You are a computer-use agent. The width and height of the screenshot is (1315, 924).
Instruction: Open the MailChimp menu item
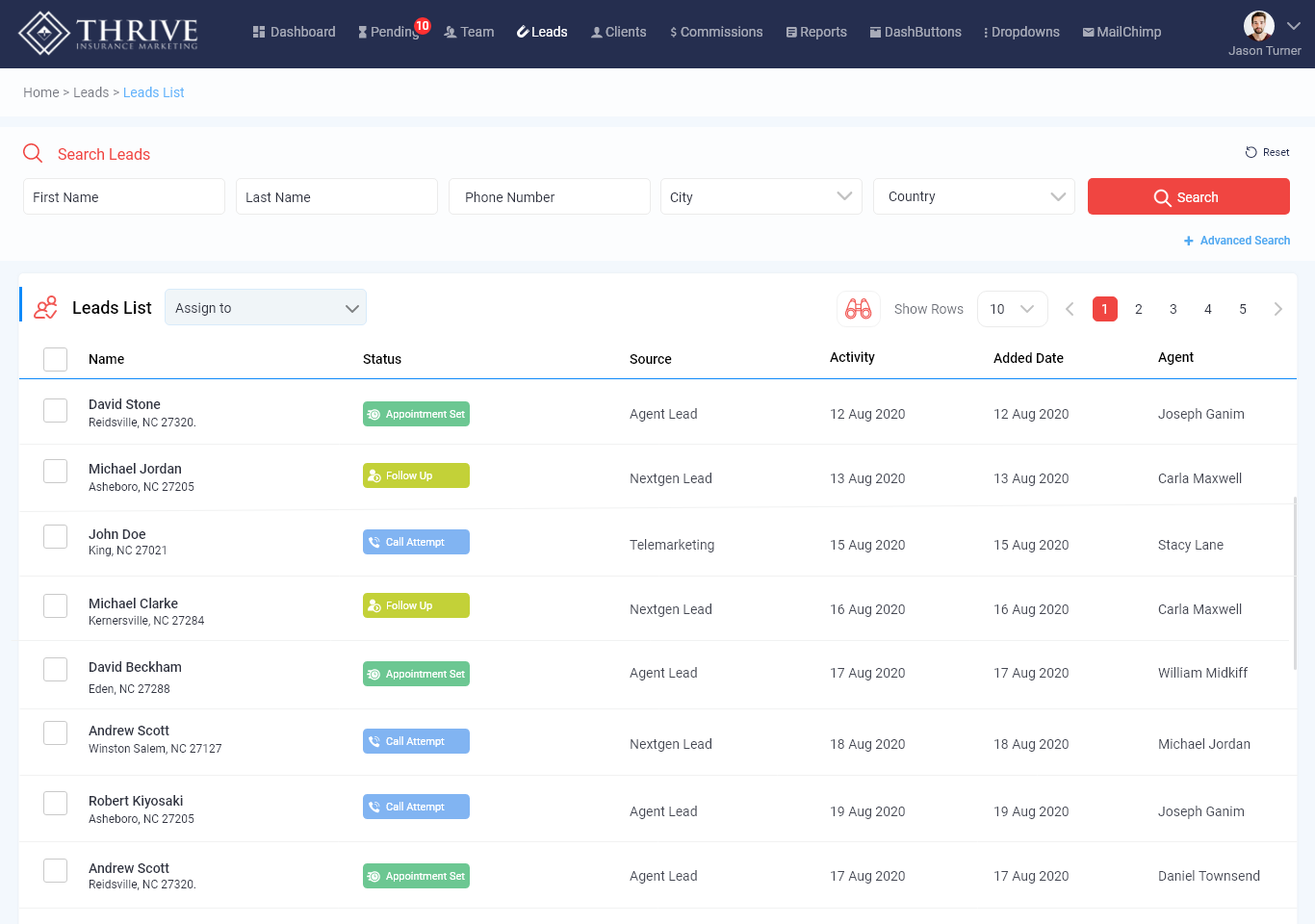point(1122,32)
